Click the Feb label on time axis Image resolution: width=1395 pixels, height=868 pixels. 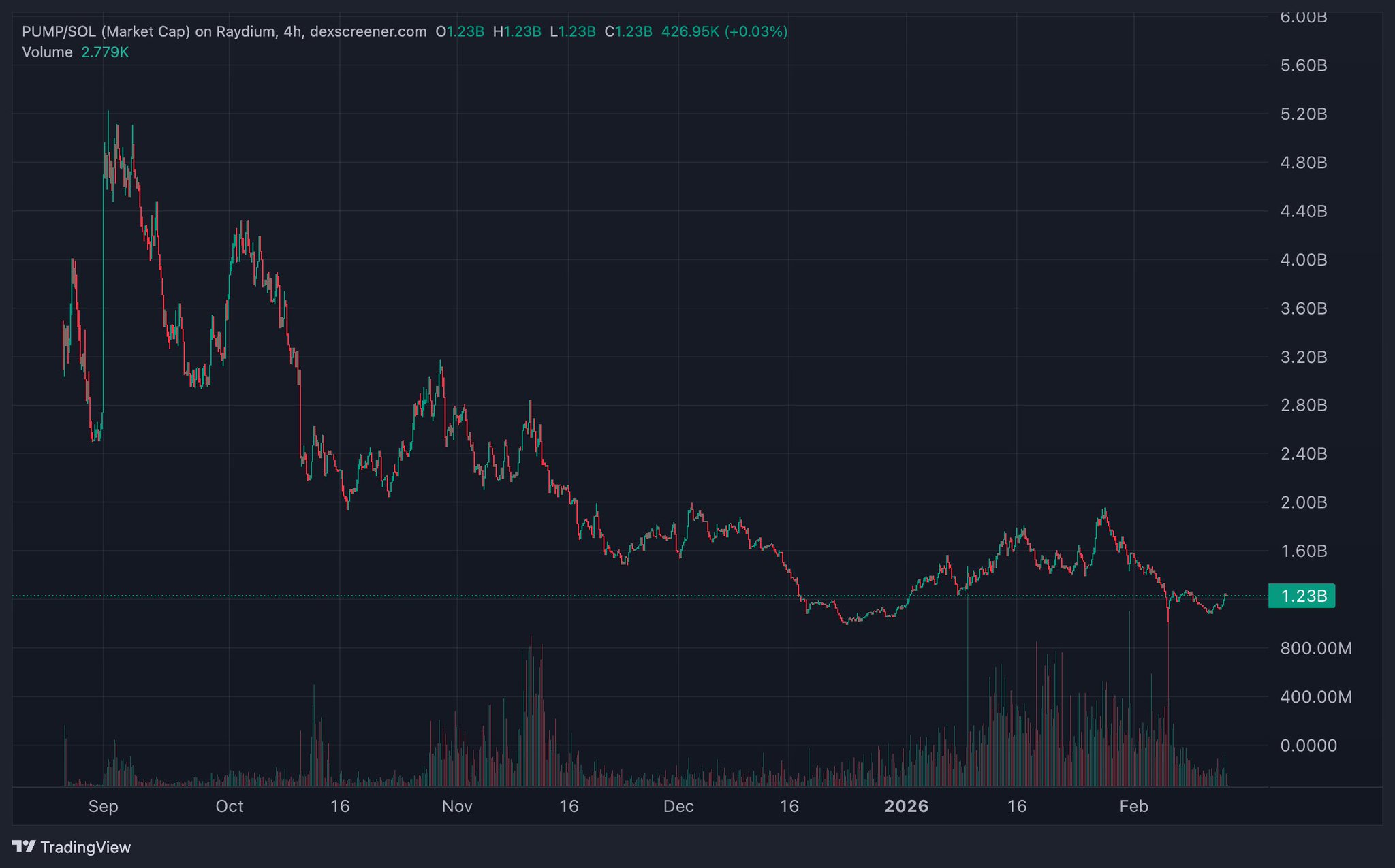[x=1133, y=807]
